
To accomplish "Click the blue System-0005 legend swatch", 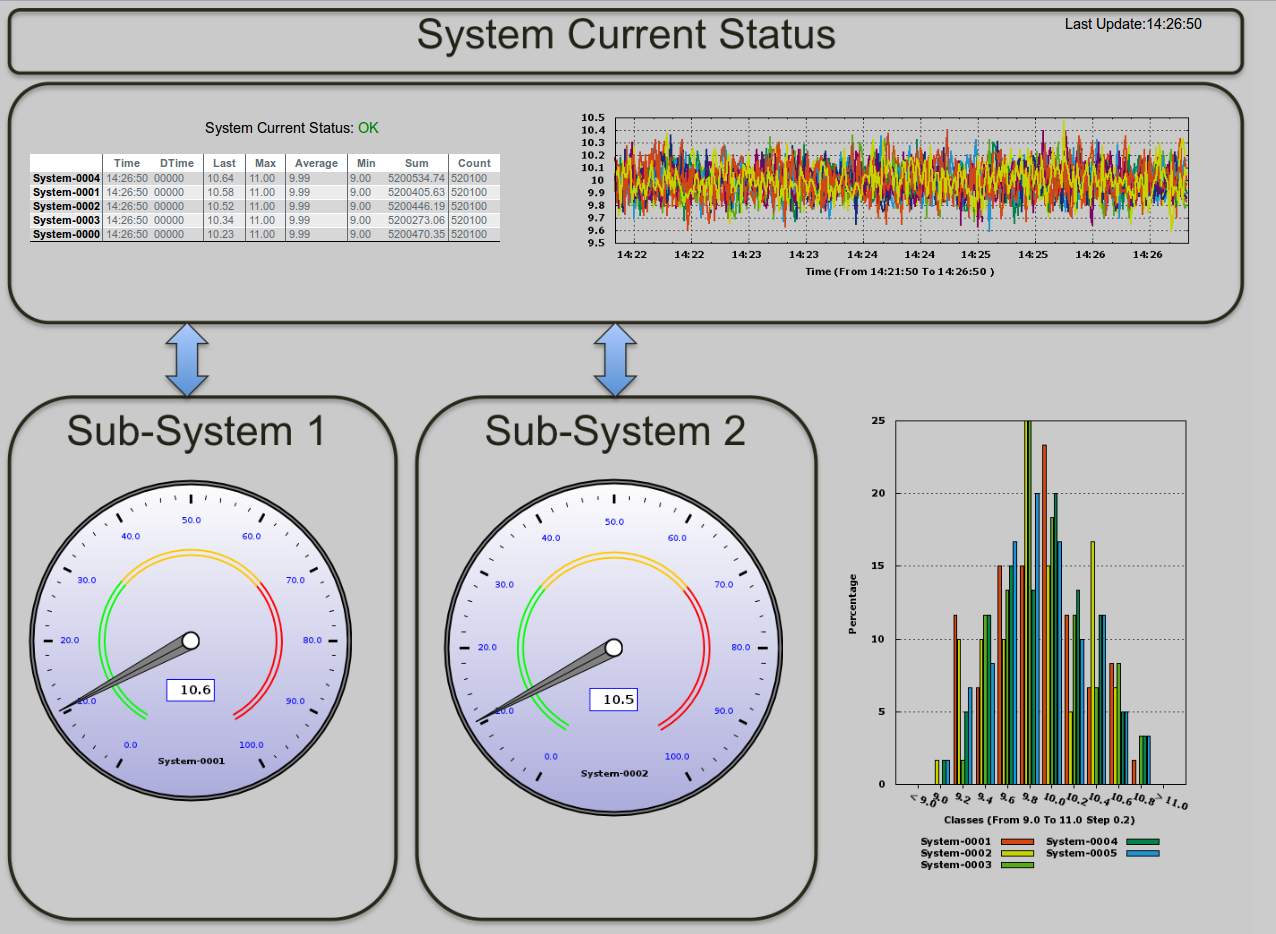I will (1141, 854).
